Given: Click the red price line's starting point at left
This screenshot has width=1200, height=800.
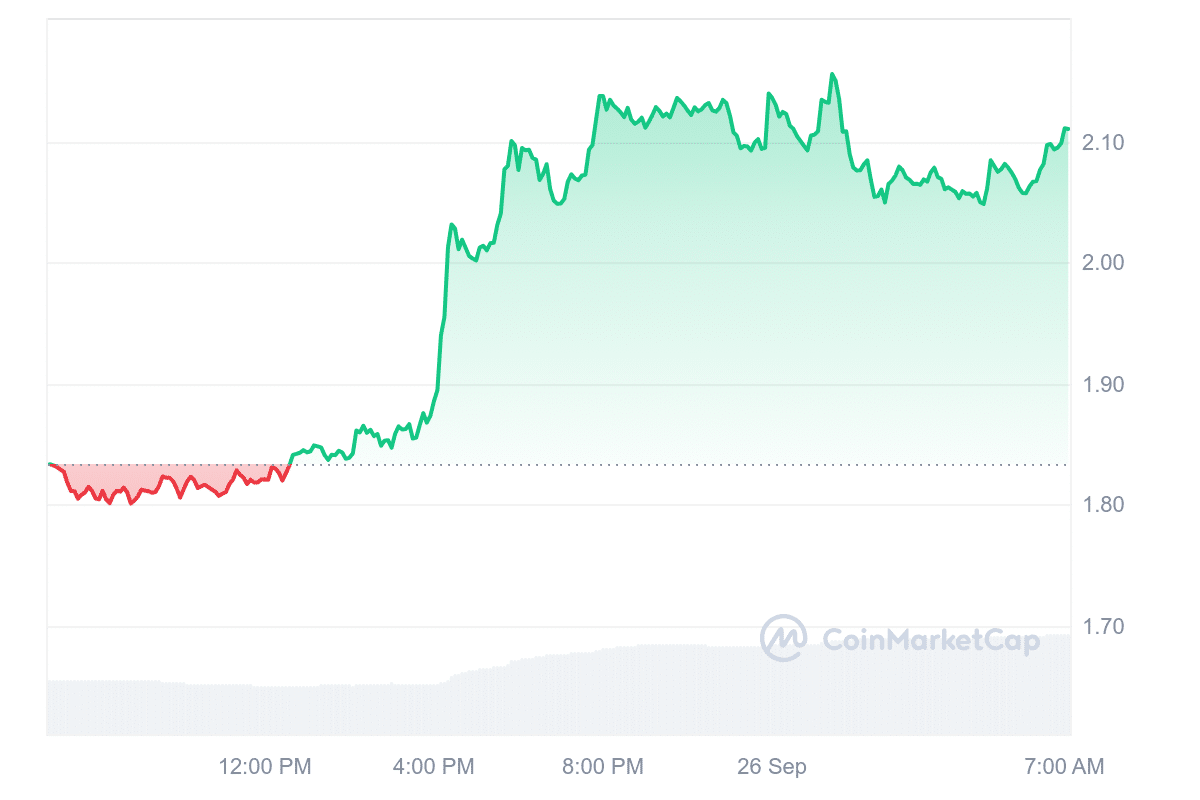Looking at the screenshot, I should pos(49,465).
